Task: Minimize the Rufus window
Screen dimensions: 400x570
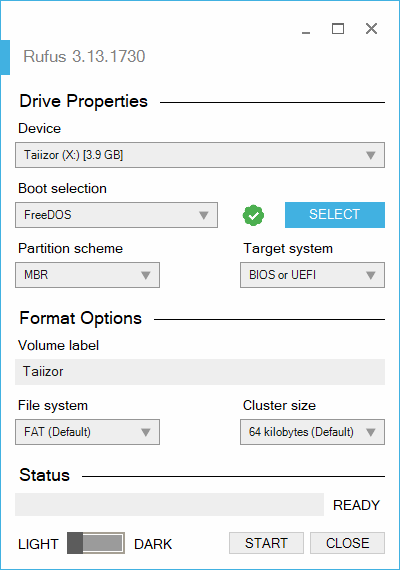Action: (306, 29)
